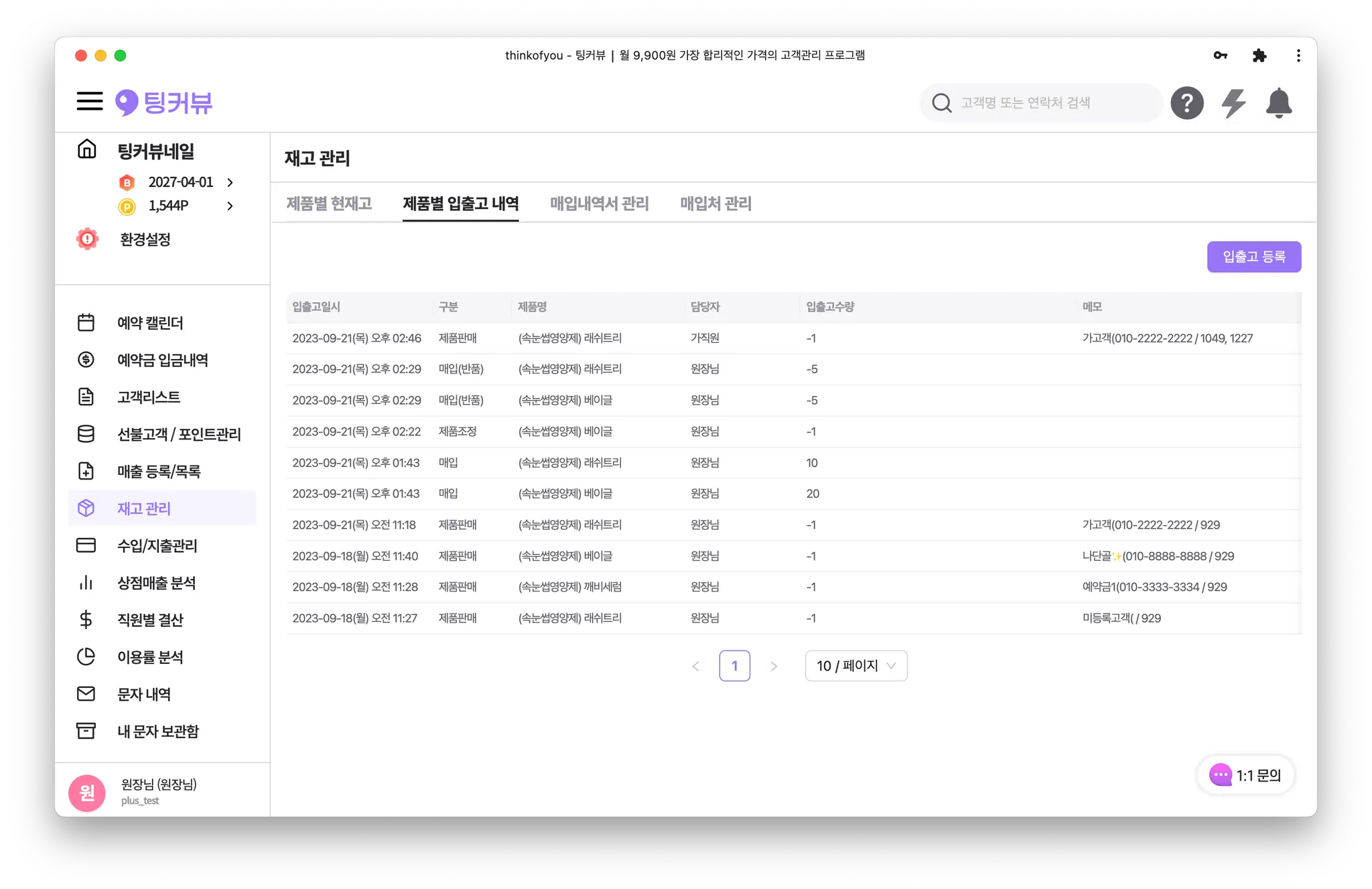Click the 상점매출 분석 bar chart icon
The height and width of the screenshot is (889, 1372).
coord(86,583)
